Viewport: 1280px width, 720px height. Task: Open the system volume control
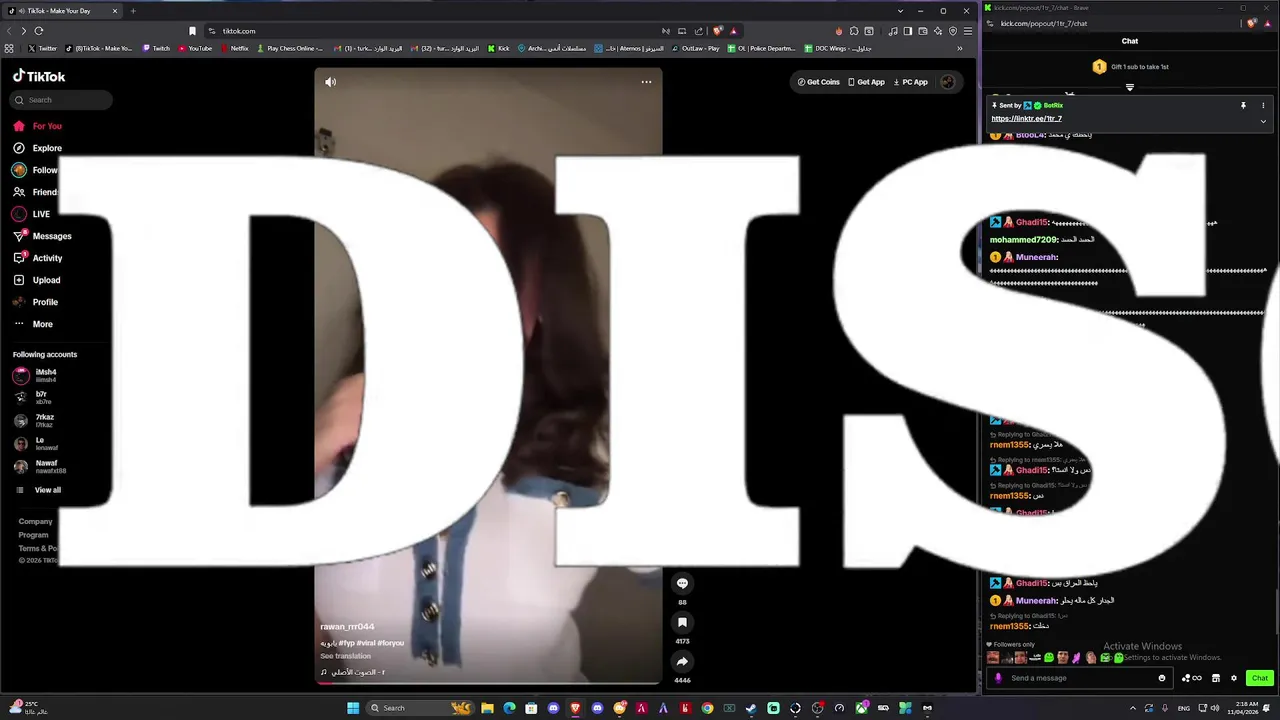(x=1215, y=708)
